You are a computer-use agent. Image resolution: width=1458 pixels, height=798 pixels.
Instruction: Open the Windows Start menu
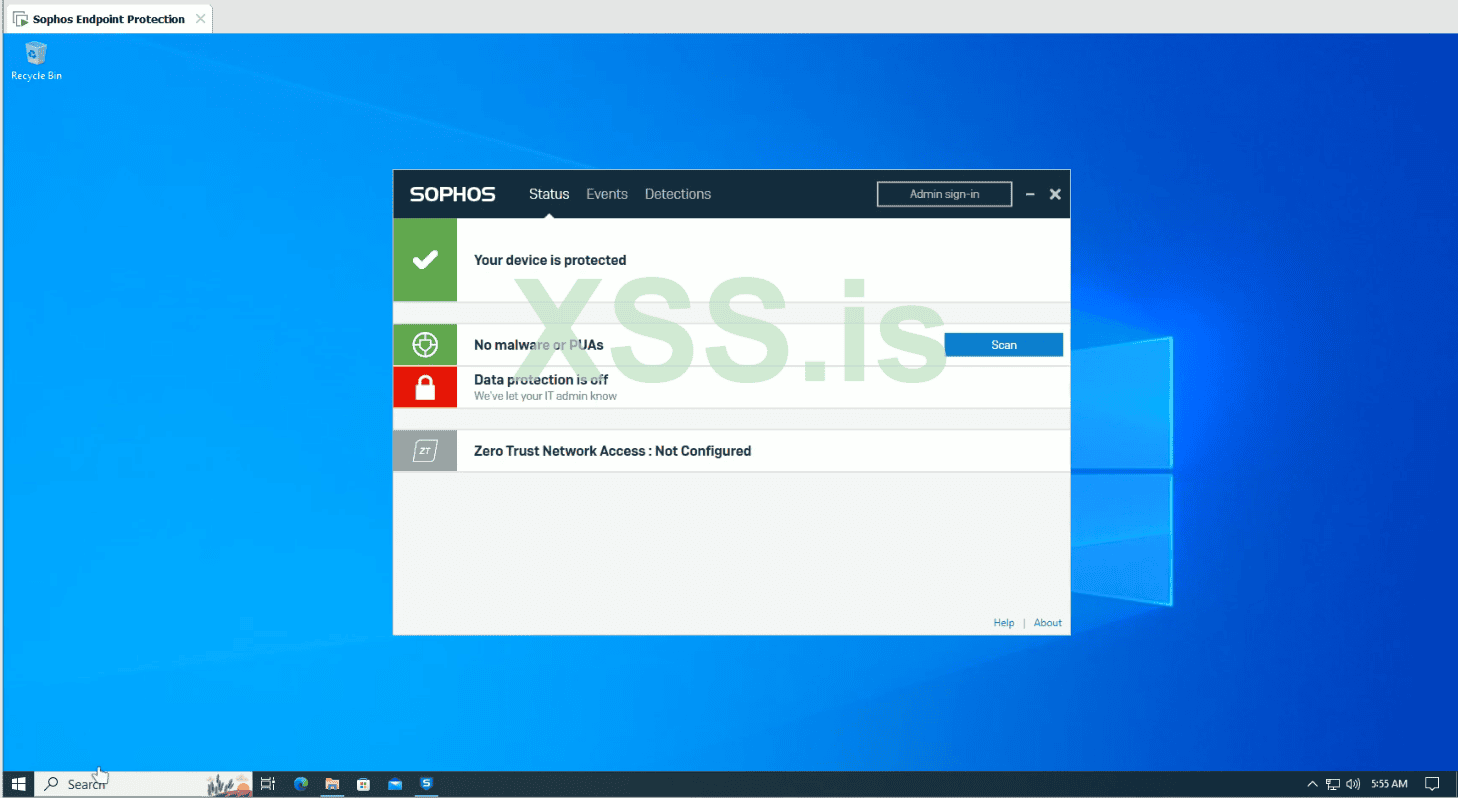(x=18, y=784)
